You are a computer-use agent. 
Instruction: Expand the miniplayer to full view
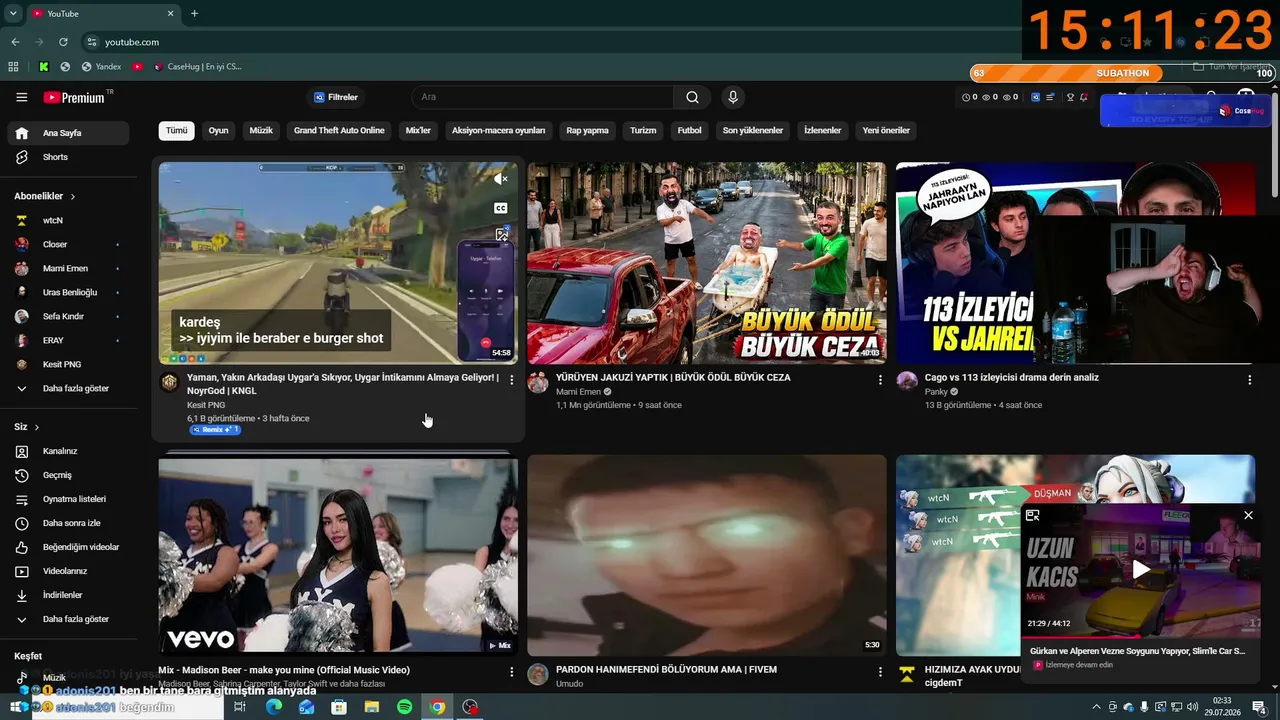1033,515
